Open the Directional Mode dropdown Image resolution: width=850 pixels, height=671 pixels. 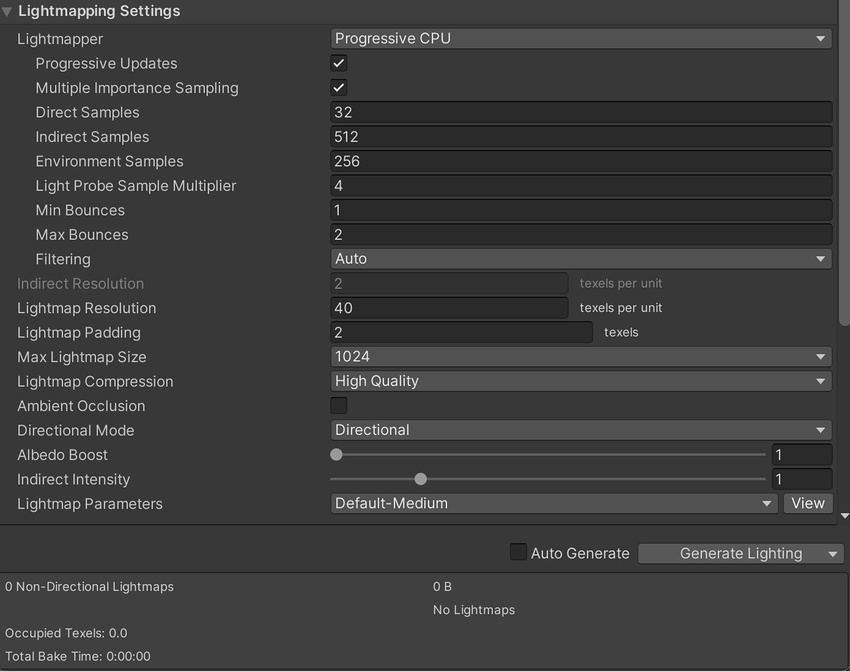tap(580, 430)
